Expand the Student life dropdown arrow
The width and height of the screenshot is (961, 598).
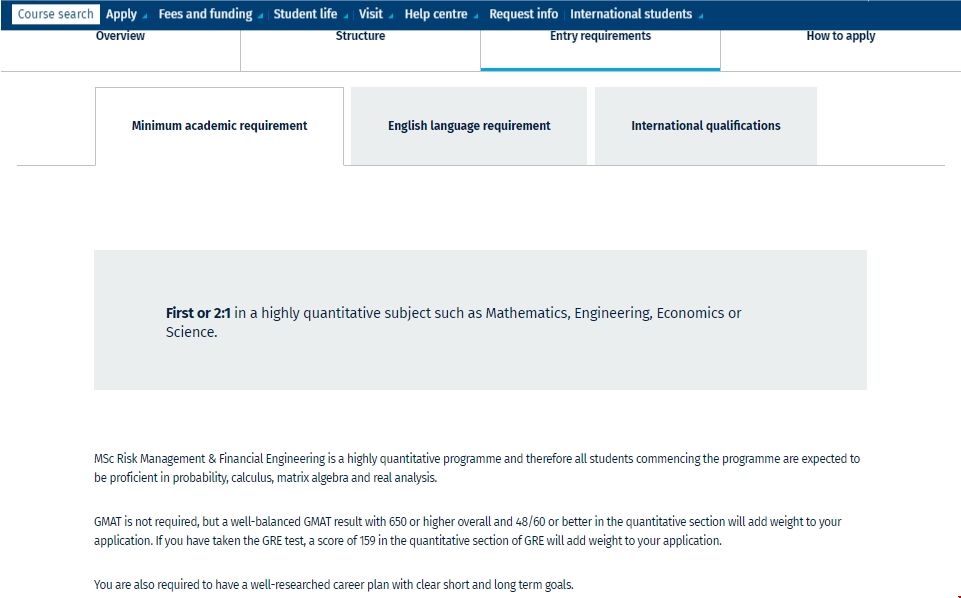coord(346,16)
